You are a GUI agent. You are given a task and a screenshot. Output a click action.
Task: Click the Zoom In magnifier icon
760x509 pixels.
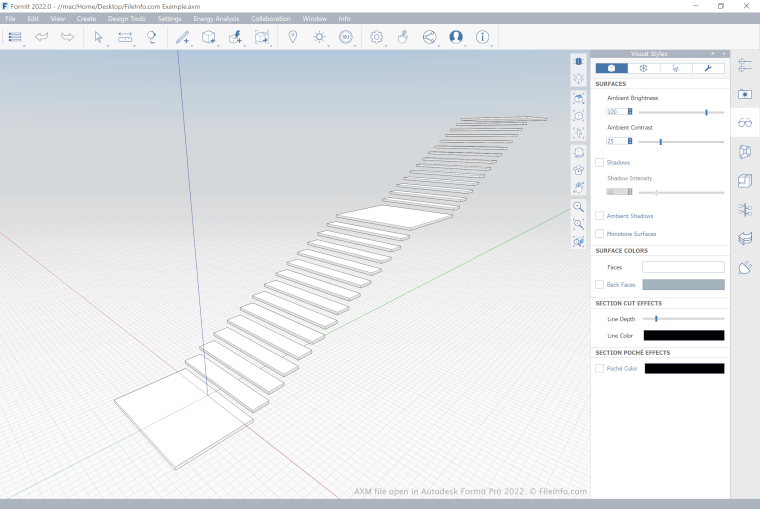pyautogui.click(x=578, y=207)
